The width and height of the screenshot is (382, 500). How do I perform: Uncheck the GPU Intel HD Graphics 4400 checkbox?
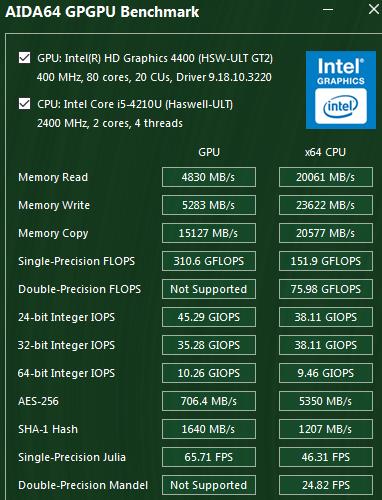point(24,58)
